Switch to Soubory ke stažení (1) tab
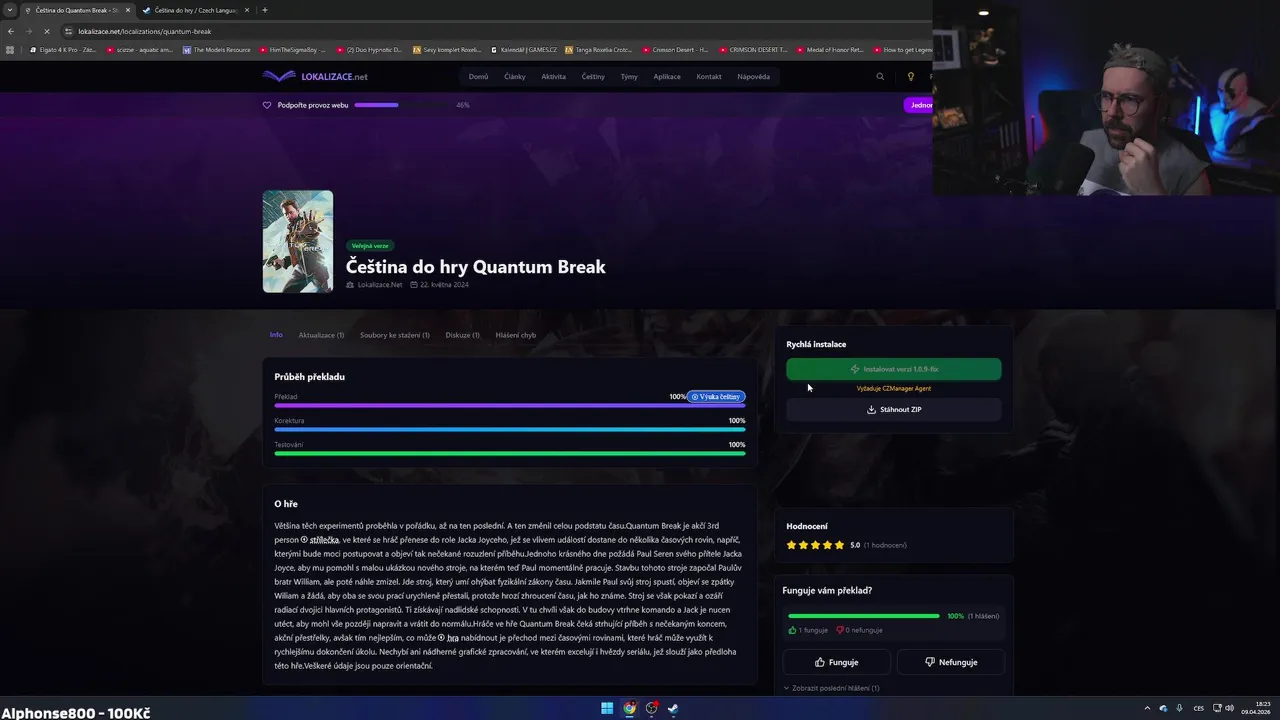This screenshot has height=720, width=1280. coord(395,335)
